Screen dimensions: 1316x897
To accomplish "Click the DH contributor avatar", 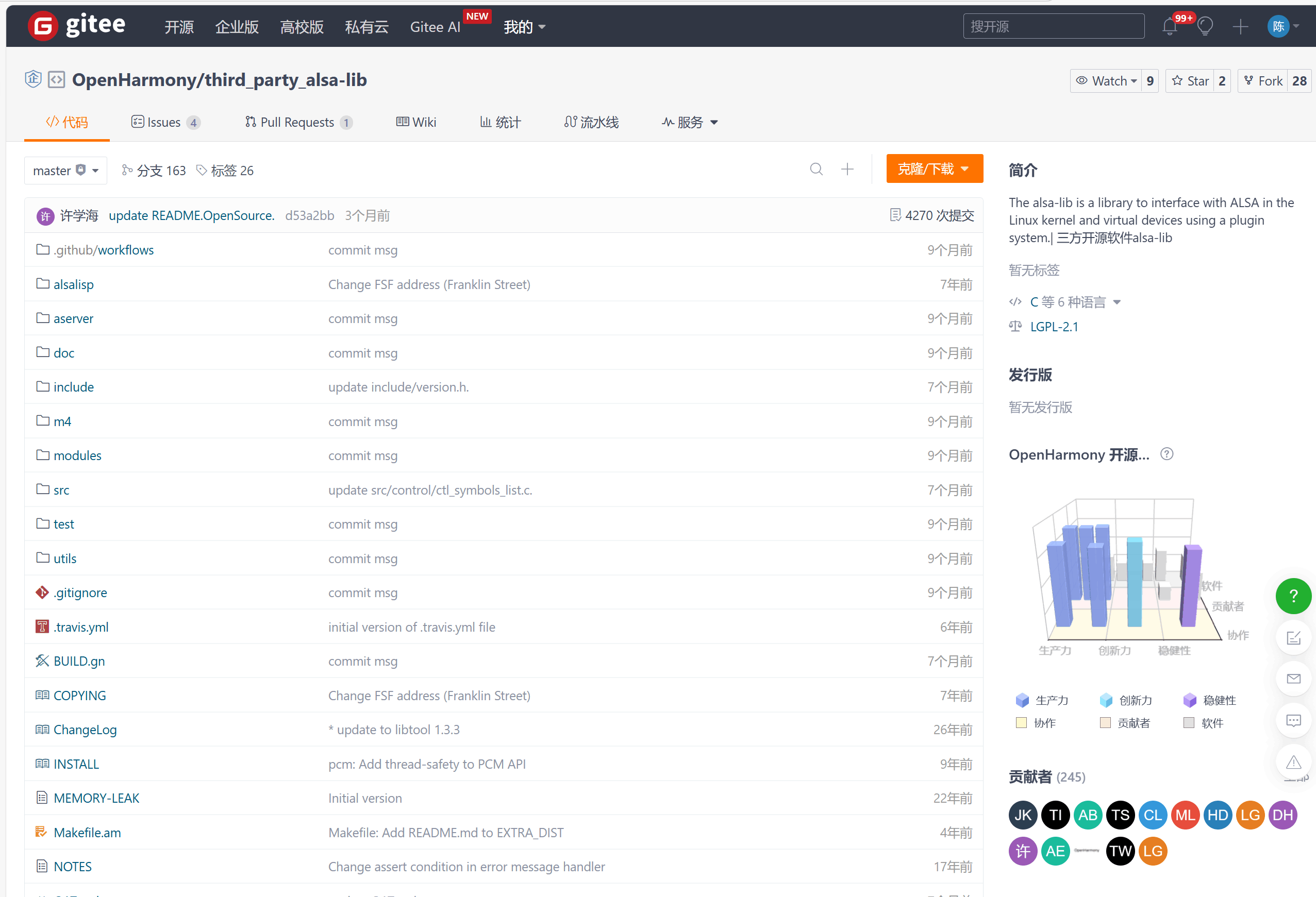I will click(x=1282, y=815).
